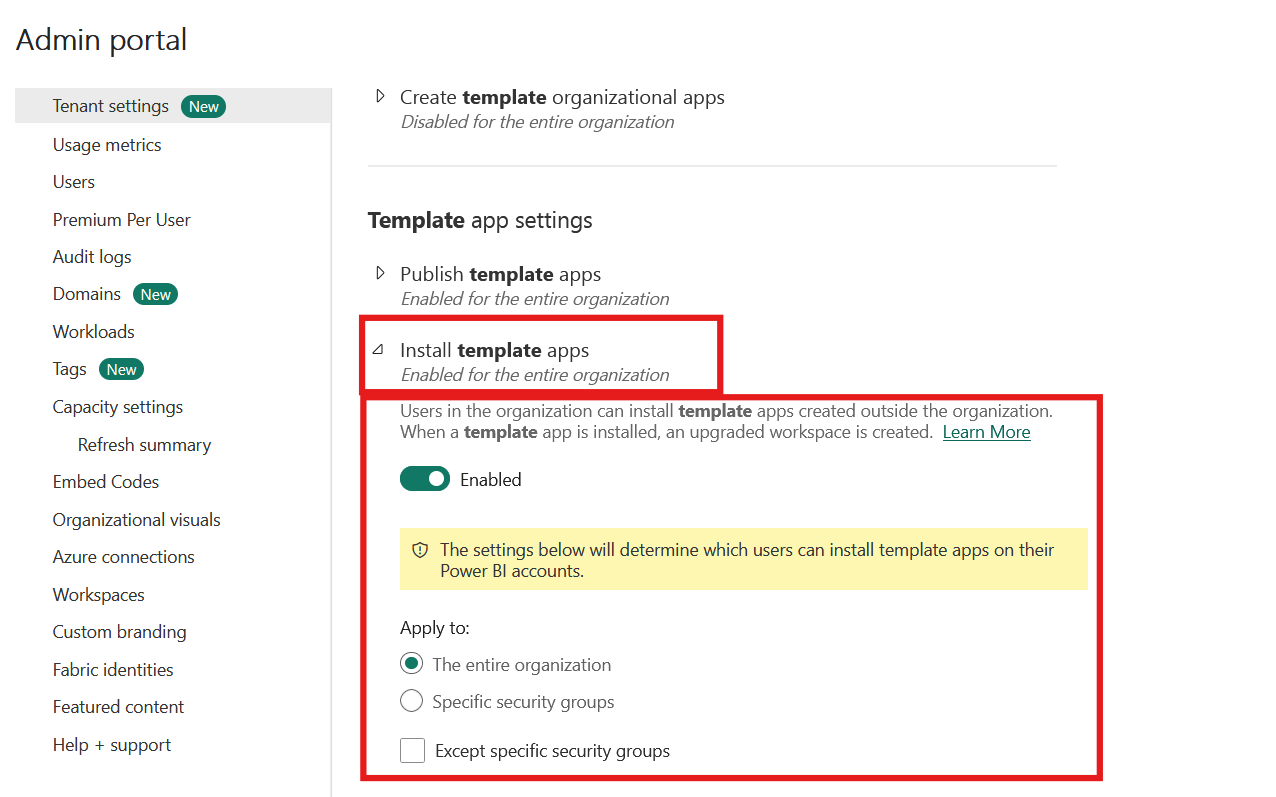Expand the Publish template apps setting

pos(380,274)
